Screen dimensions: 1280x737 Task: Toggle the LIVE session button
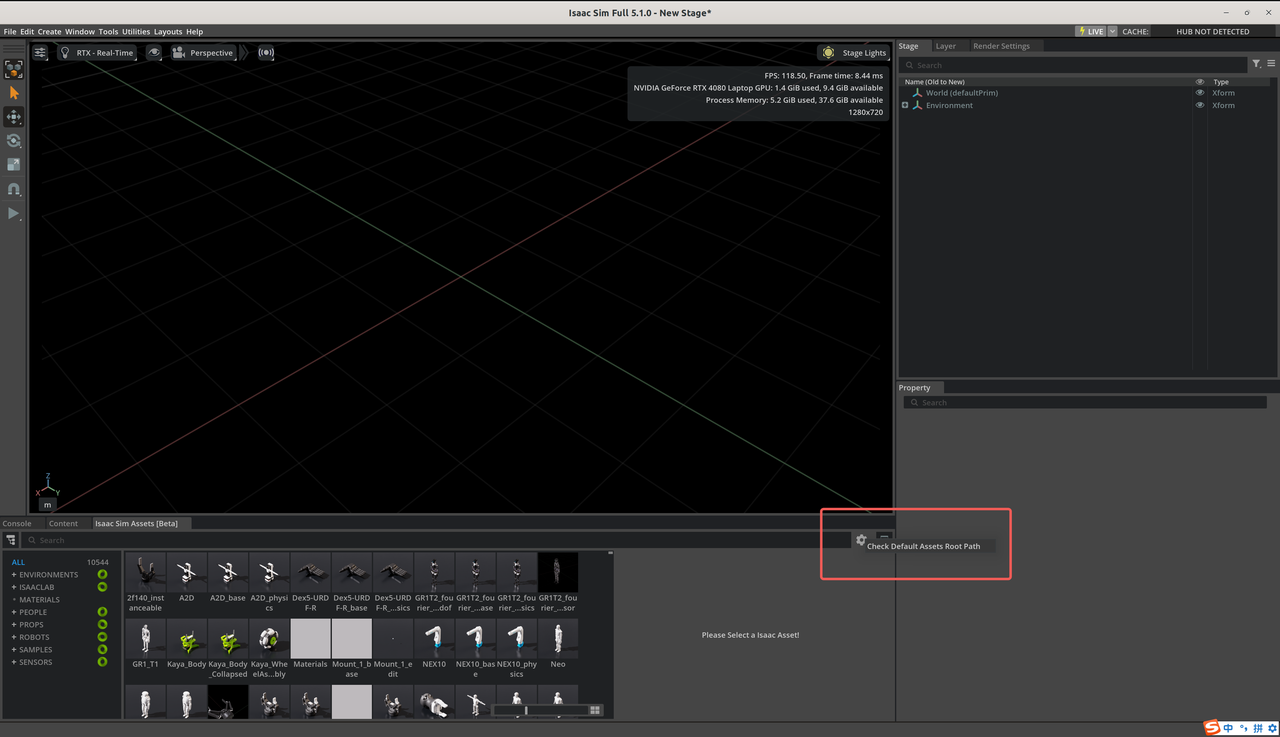(1091, 31)
